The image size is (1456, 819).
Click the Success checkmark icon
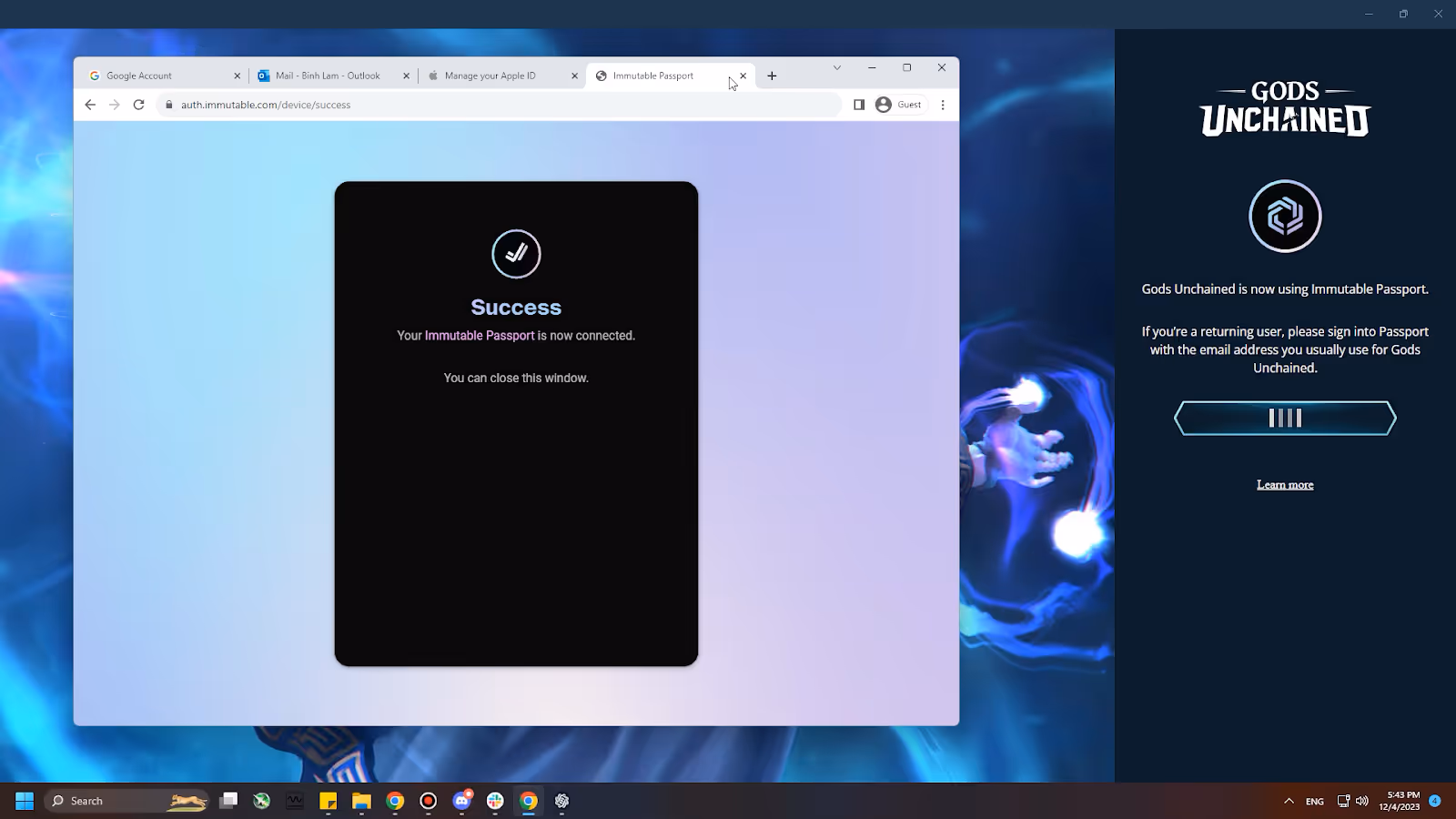pos(516,254)
